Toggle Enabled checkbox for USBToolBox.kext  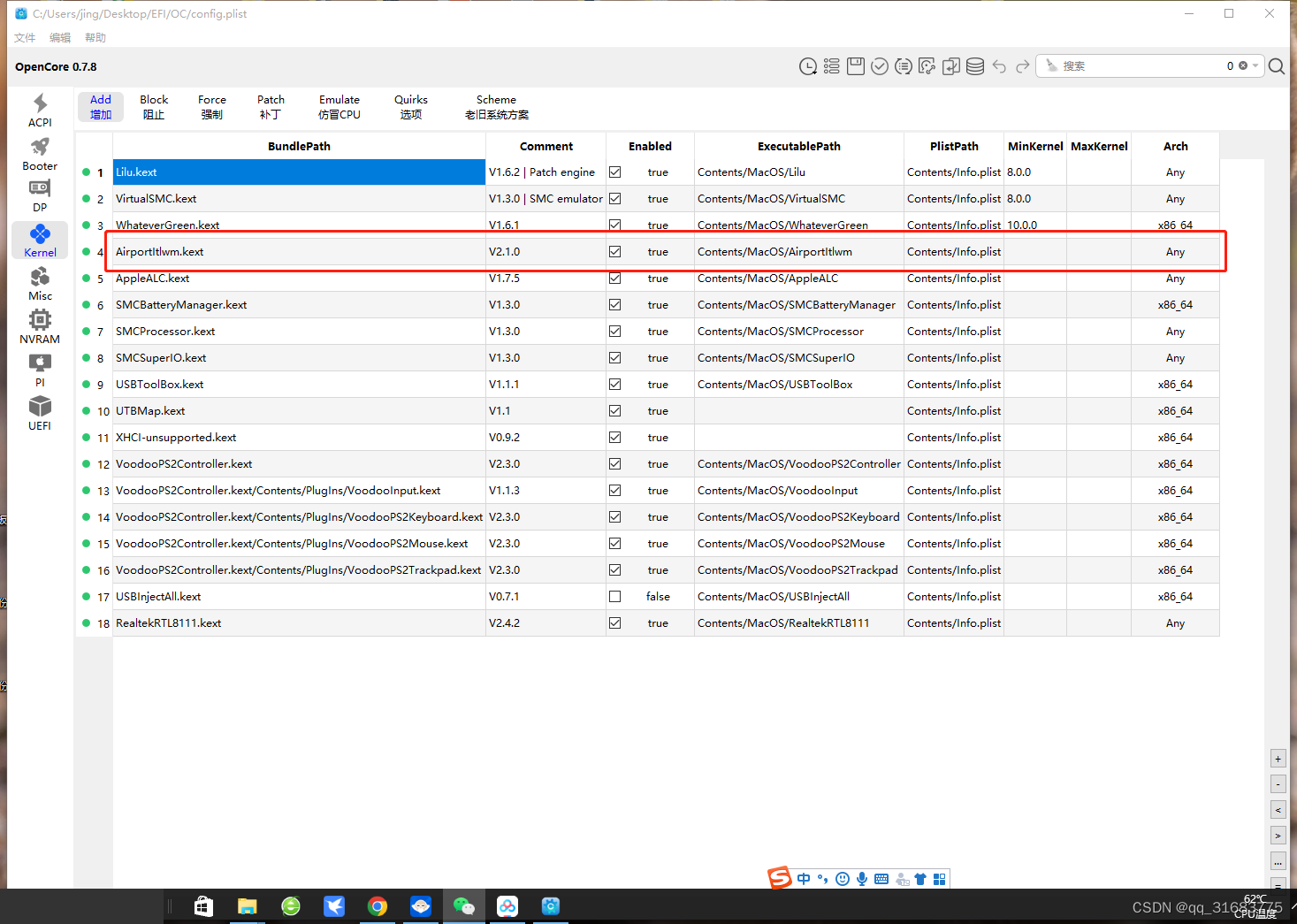615,385
